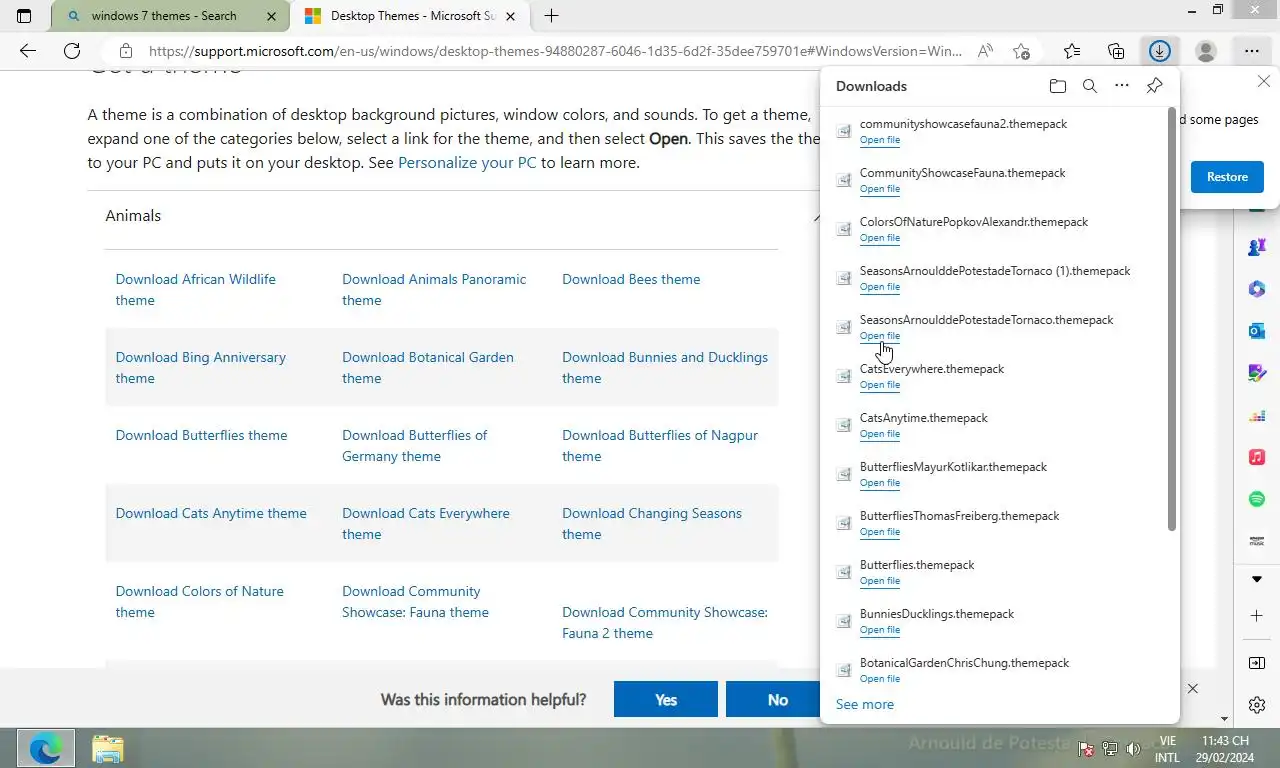
Task: Search downloads with the magnifier icon
Action: point(1090,86)
